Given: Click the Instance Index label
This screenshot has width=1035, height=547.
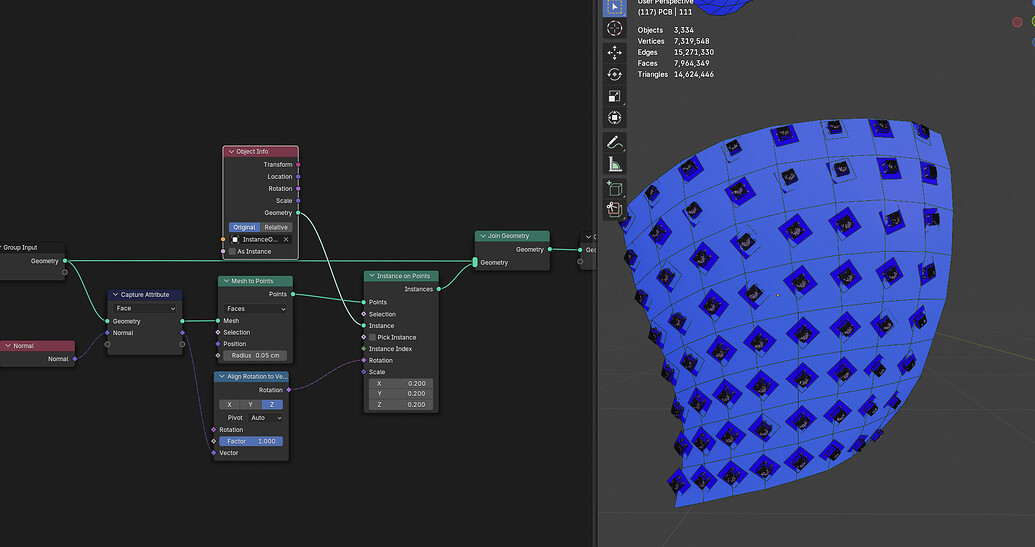Looking at the screenshot, I should pyautogui.click(x=390, y=349).
